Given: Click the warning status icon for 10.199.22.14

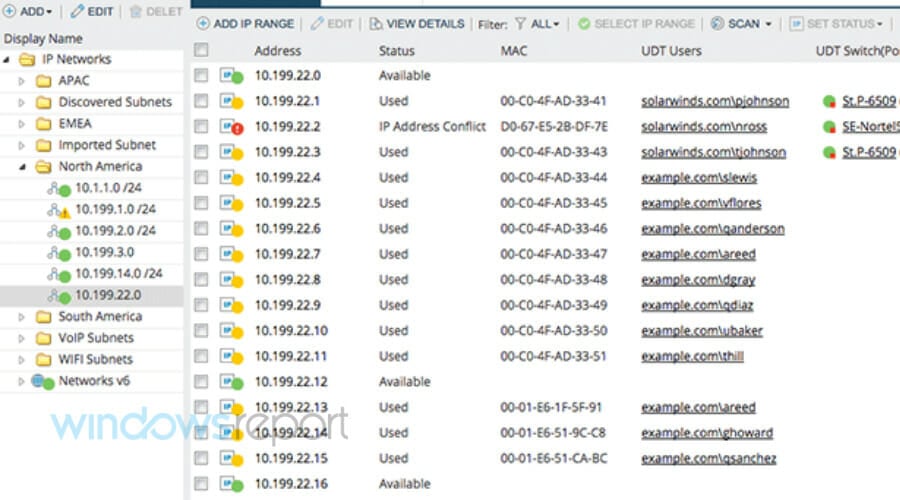Looking at the screenshot, I should [231, 433].
